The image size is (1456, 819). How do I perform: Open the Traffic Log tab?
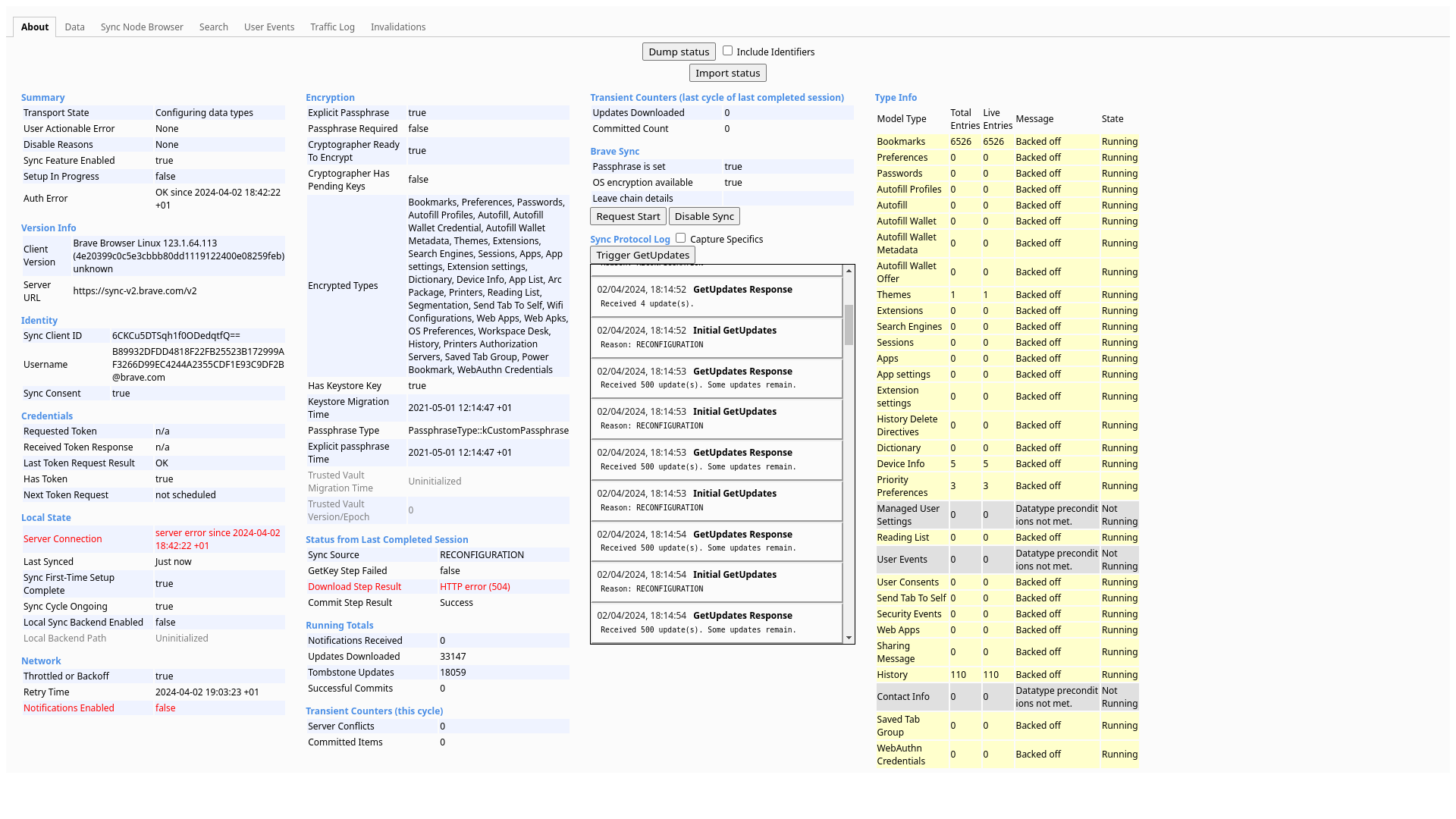coord(332,27)
